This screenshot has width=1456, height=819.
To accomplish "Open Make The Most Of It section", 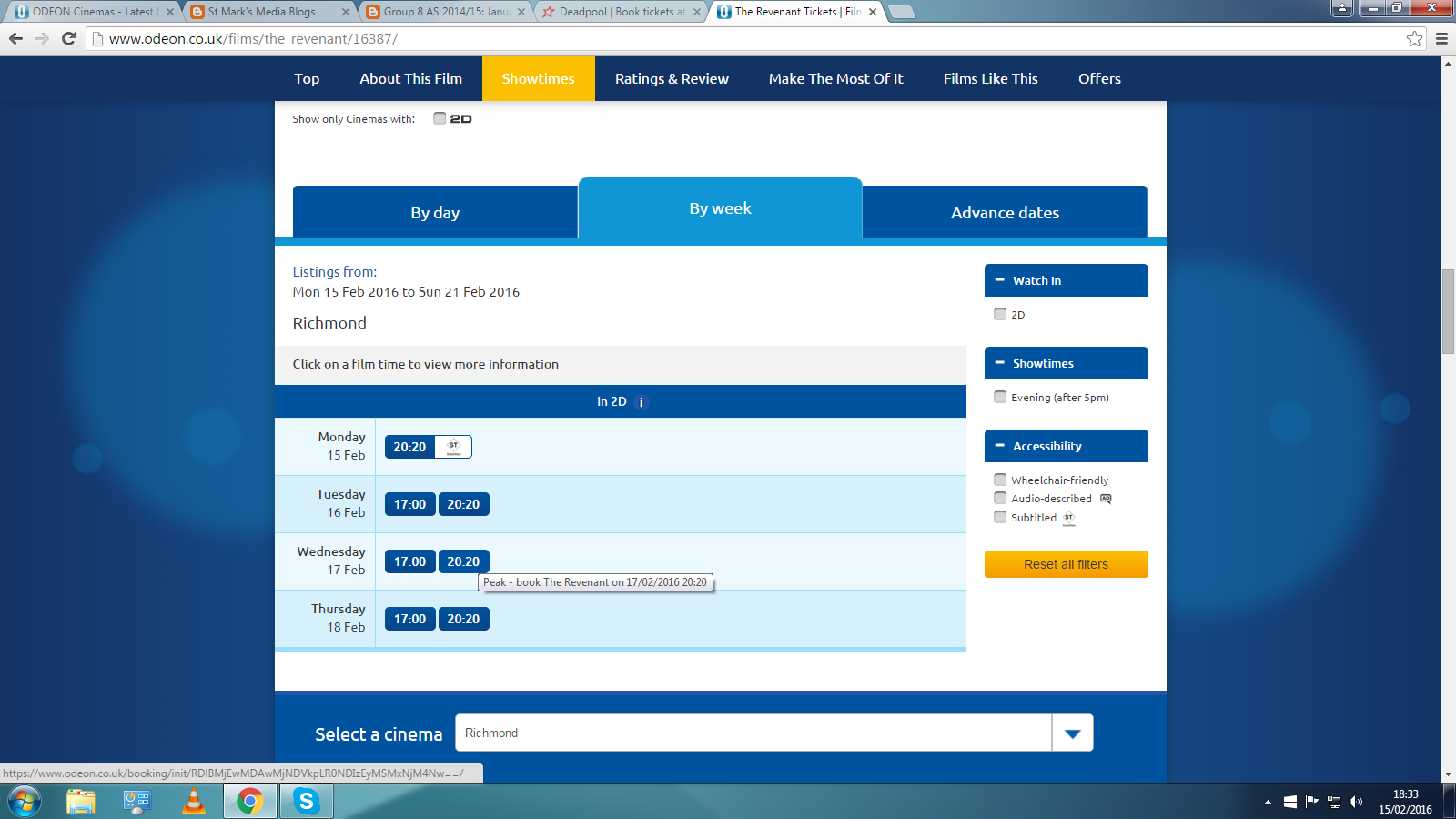I will point(835,78).
